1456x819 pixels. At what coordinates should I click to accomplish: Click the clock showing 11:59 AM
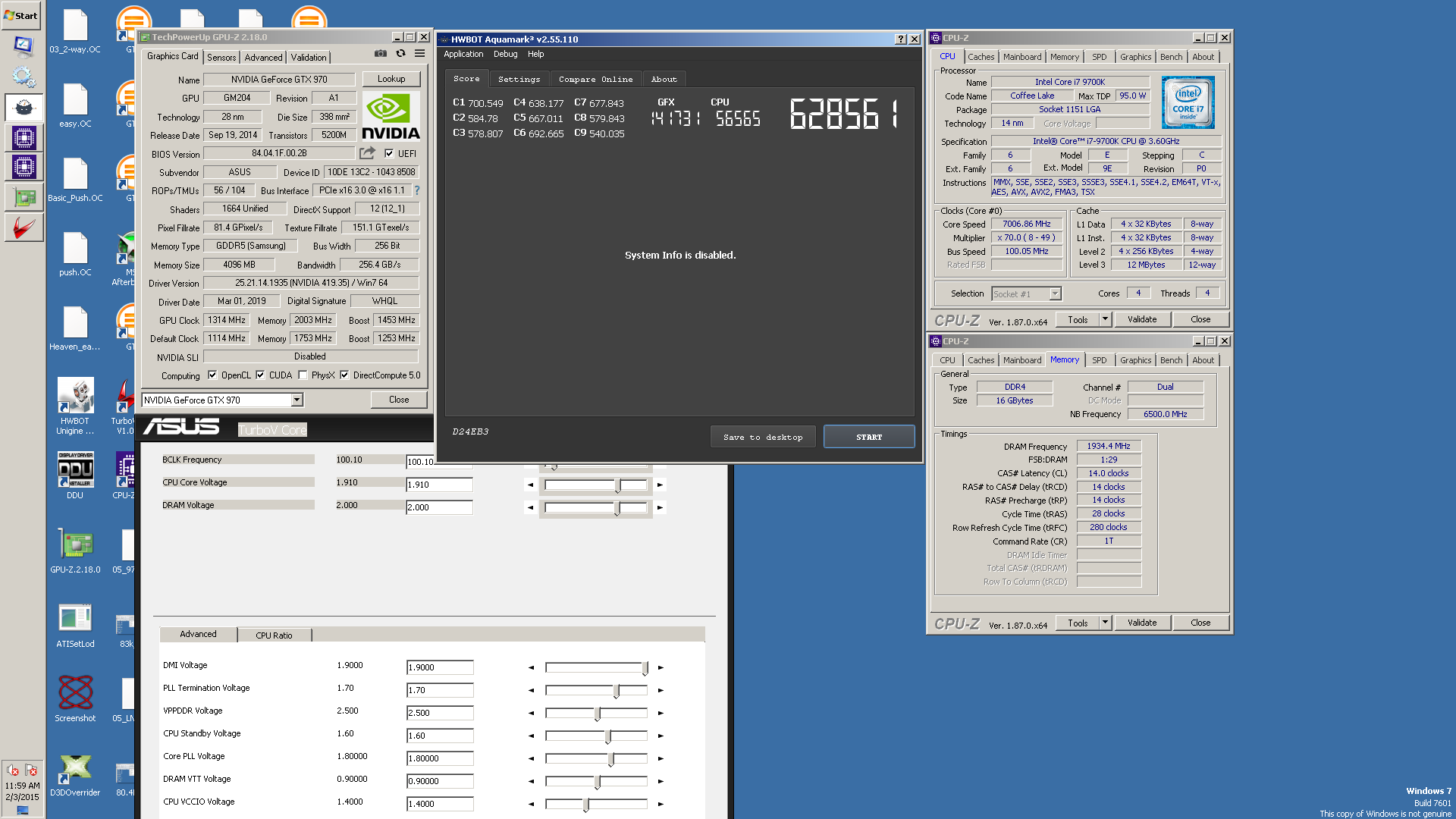coord(22,786)
